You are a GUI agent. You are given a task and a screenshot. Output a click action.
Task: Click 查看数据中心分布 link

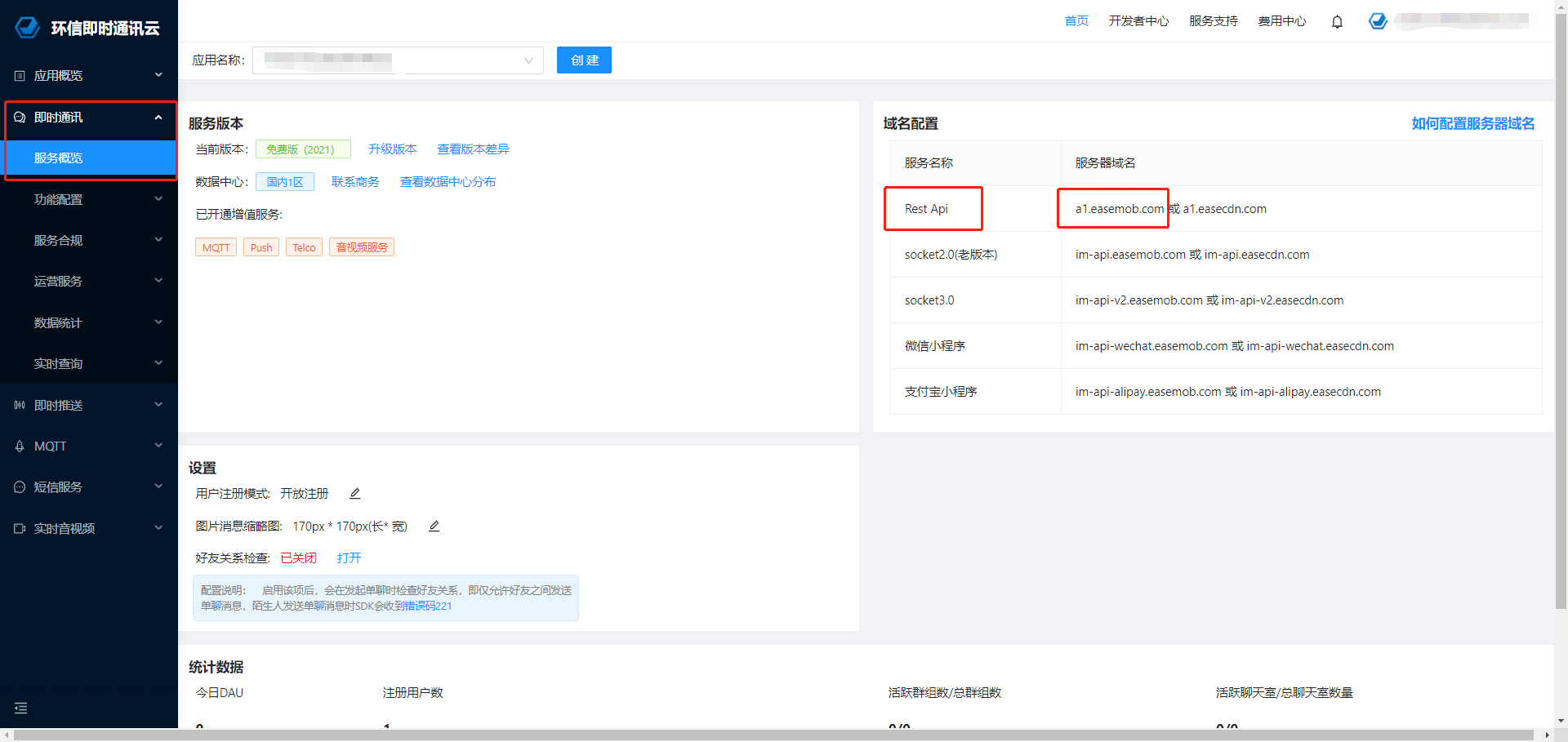click(x=448, y=182)
